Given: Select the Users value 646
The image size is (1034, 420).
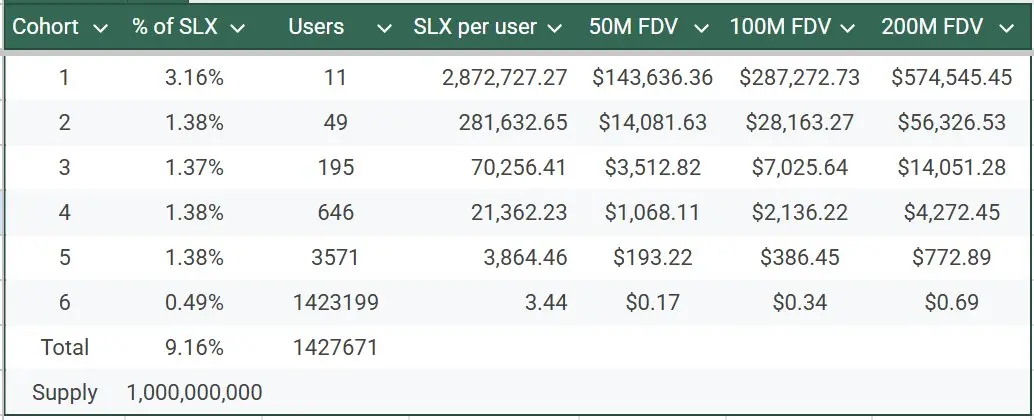Looking at the screenshot, I should click(335, 212).
